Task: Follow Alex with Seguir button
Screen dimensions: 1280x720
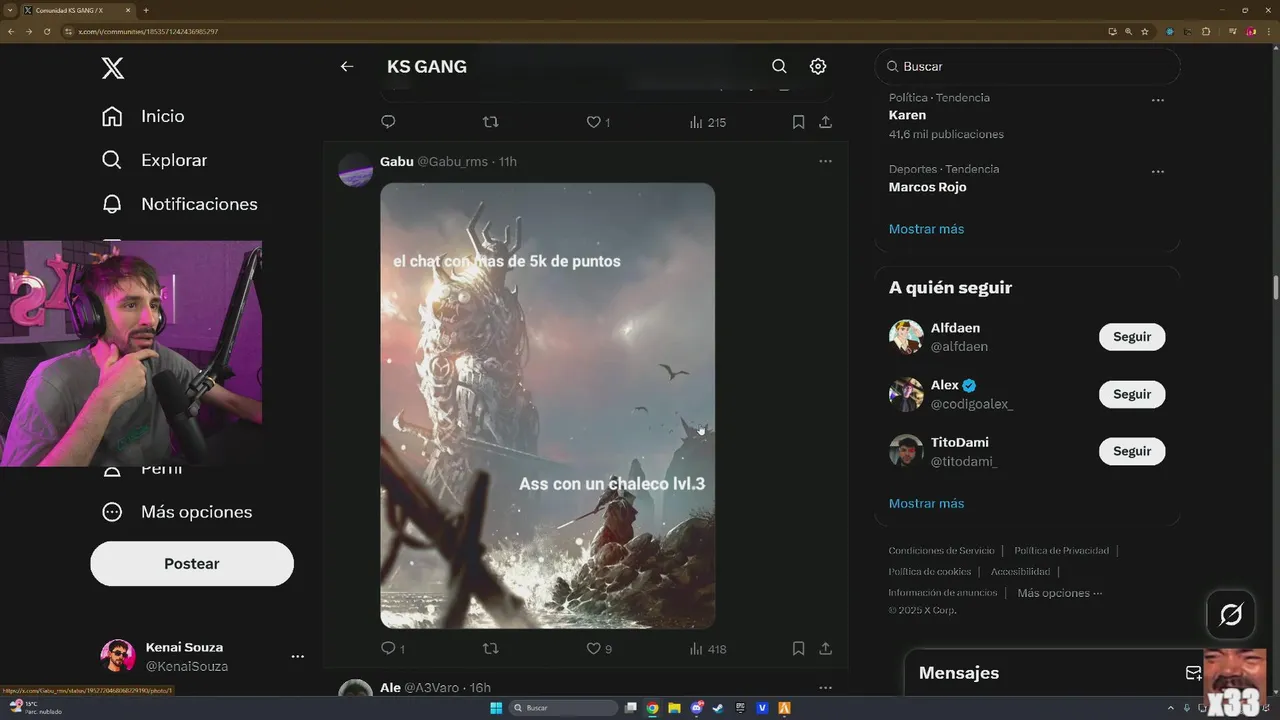Action: pos(1132,394)
